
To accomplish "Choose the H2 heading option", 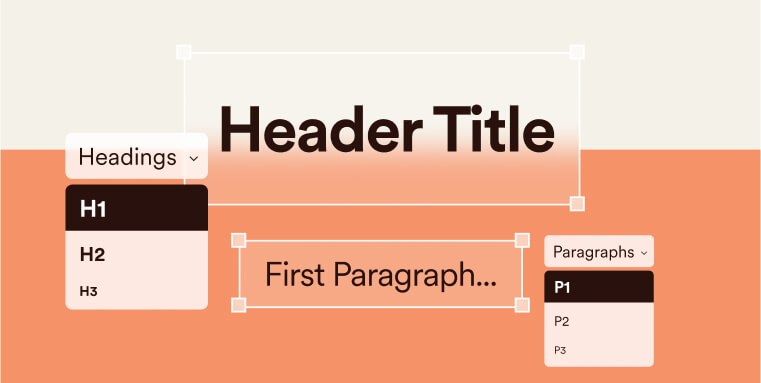I will tap(136, 254).
